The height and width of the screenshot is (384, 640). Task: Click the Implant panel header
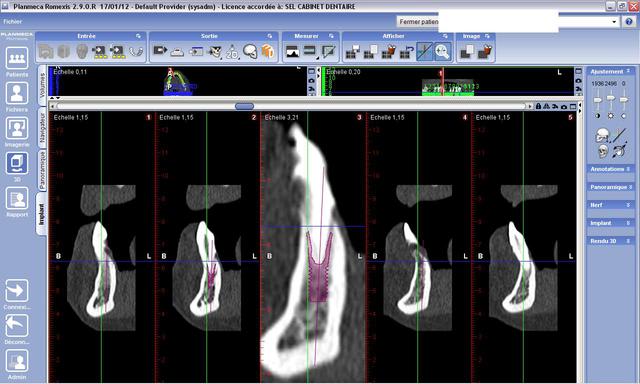[611, 223]
